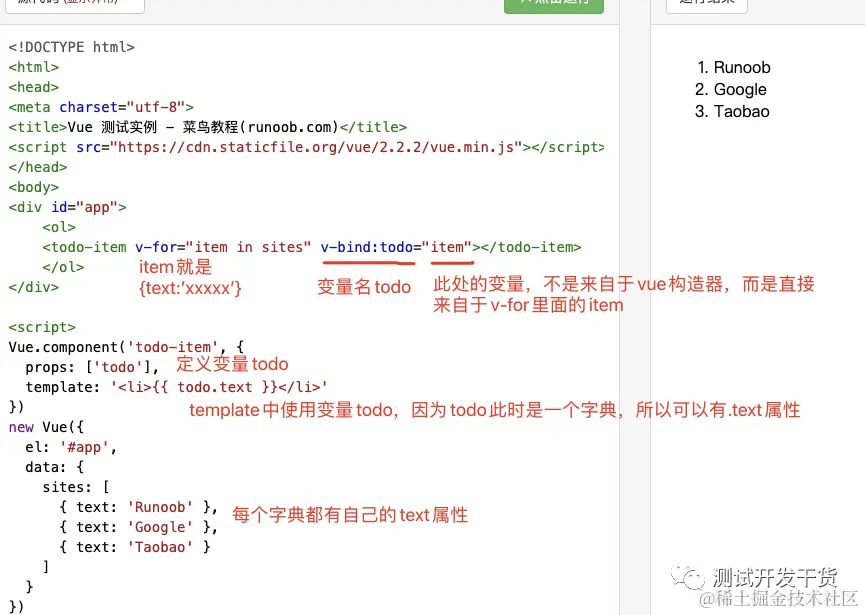Viewport: 865px width, 615px height.
Task: Click the { text: 'Runoob' } line
Action: click(x=139, y=507)
